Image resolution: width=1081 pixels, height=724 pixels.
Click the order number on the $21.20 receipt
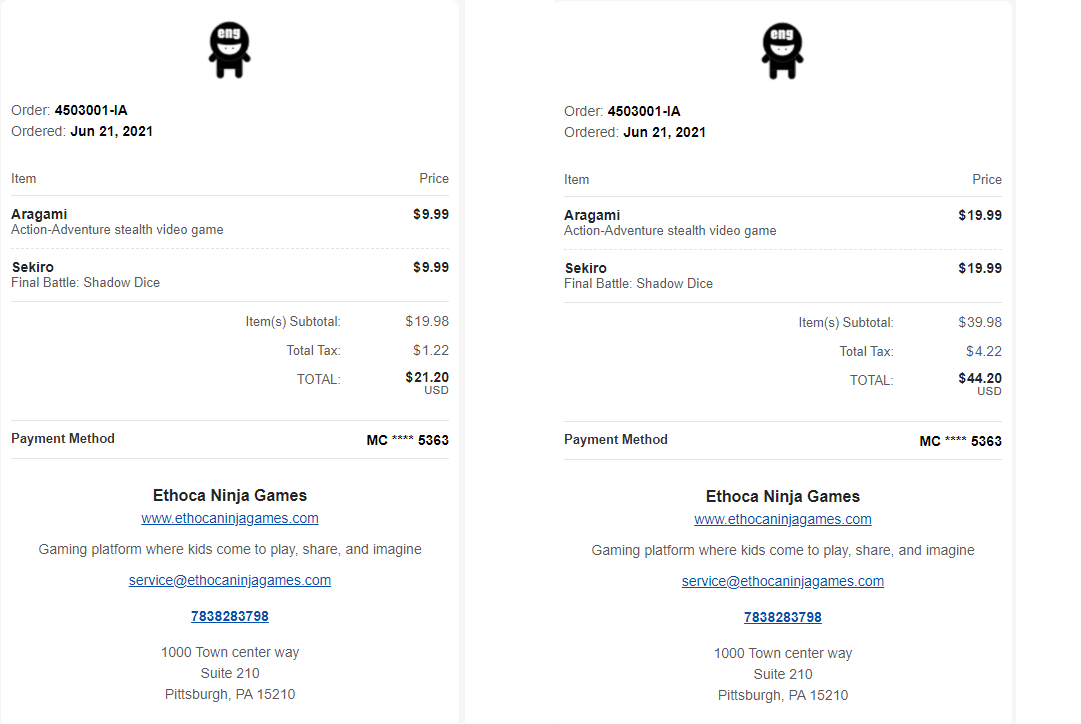pos(91,110)
